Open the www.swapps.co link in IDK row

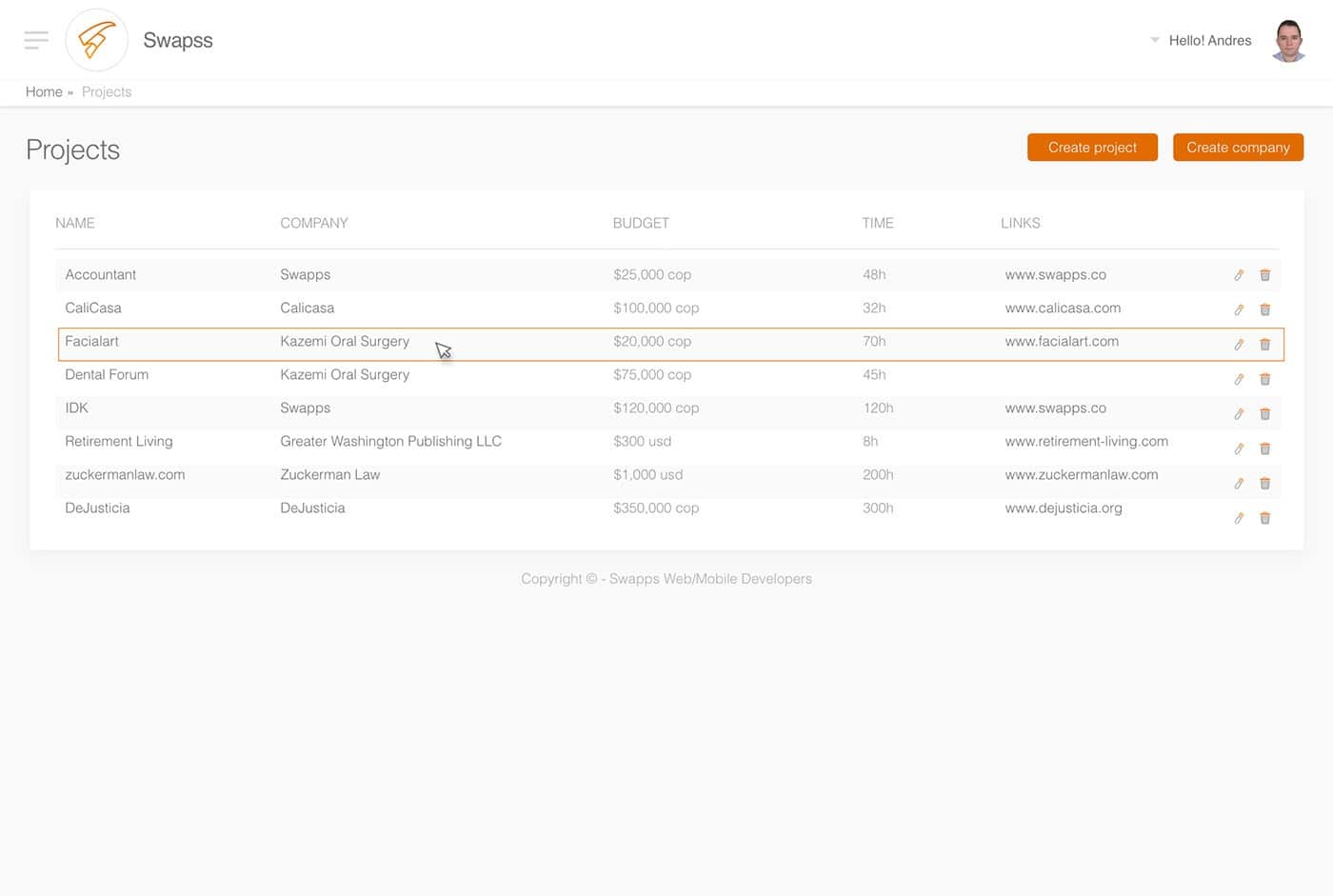click(x=1055, y=408)
